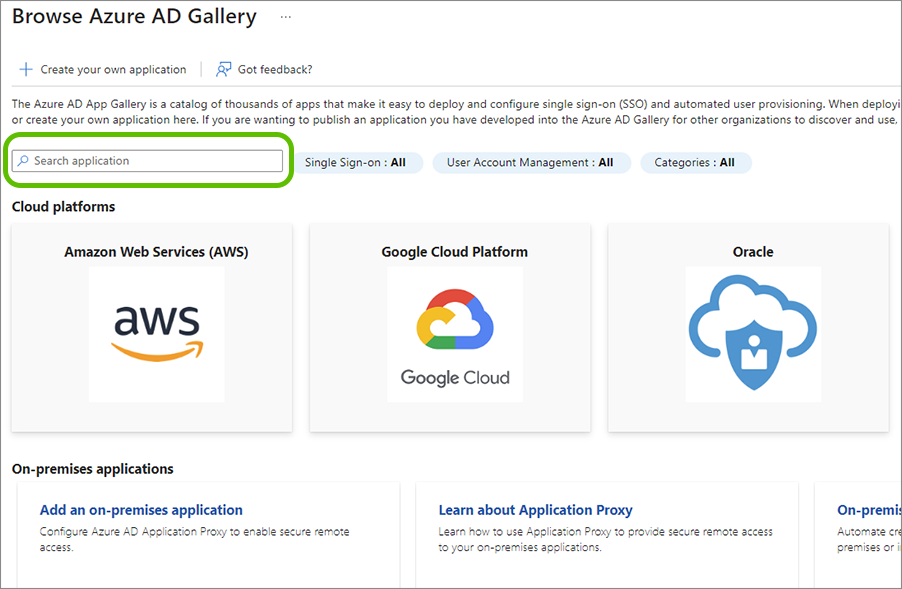Open the ellipsis menu beside page title
Image resolution: width=902 pixels, height=589 pixels.
286,17
